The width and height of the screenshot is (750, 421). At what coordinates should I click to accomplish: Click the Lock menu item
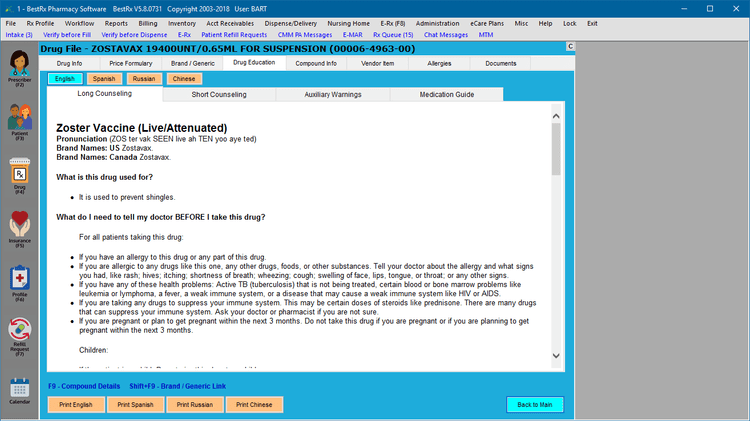pos(570,23)
